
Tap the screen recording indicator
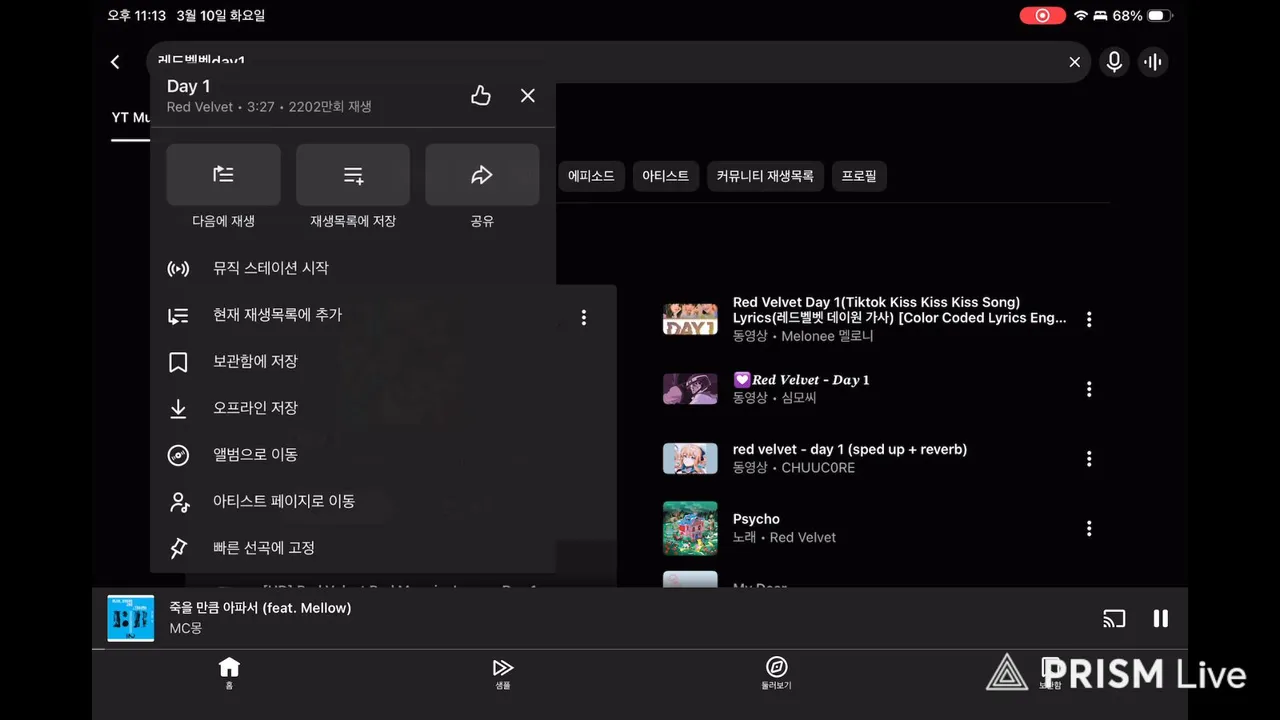(x=1042, y=16)
